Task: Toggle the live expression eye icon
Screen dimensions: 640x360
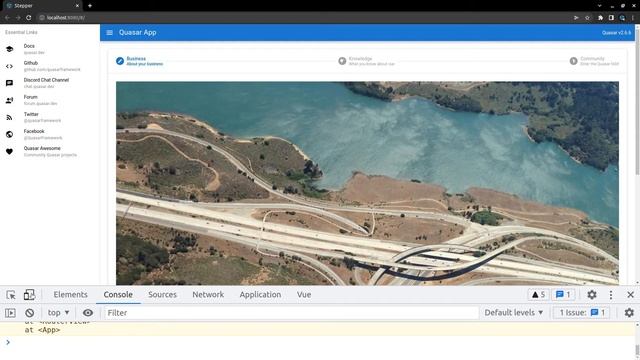Action: [88, 313]
